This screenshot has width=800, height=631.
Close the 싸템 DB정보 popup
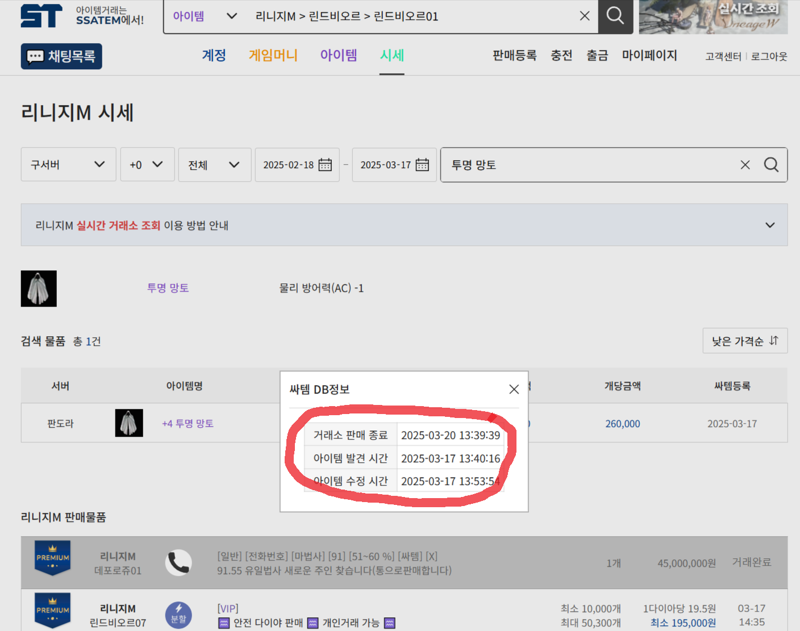514,390
